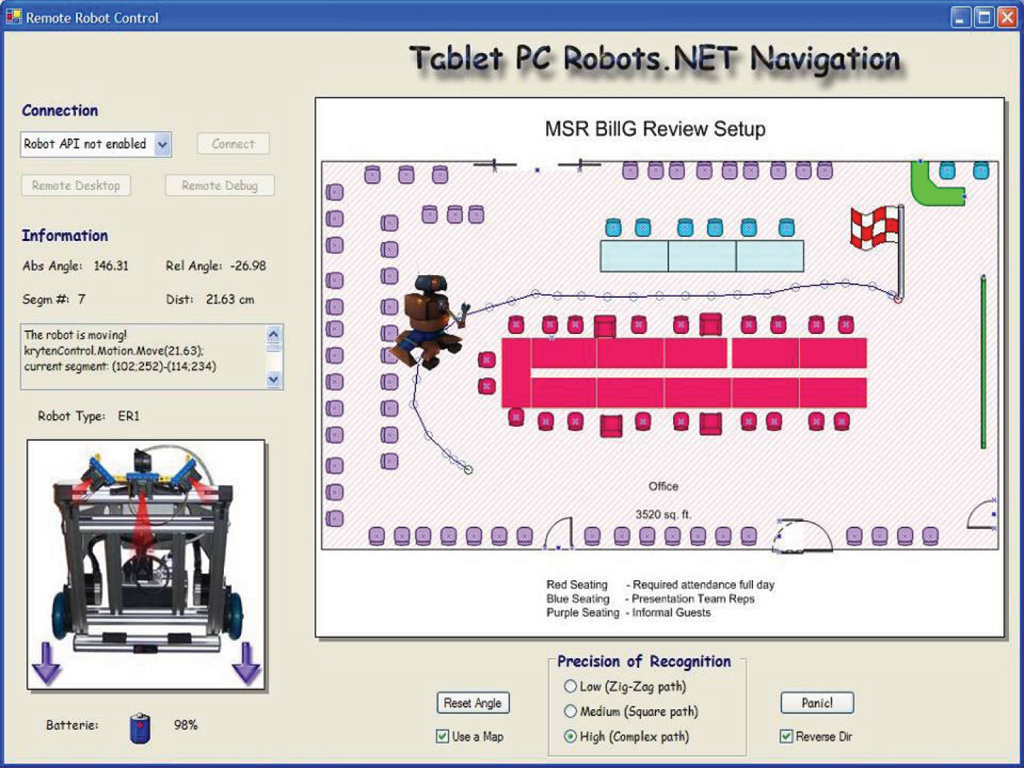This screenshot has width=1024, height=768.
Task: Click the Information section heading
Action: [x=65, y=236]
